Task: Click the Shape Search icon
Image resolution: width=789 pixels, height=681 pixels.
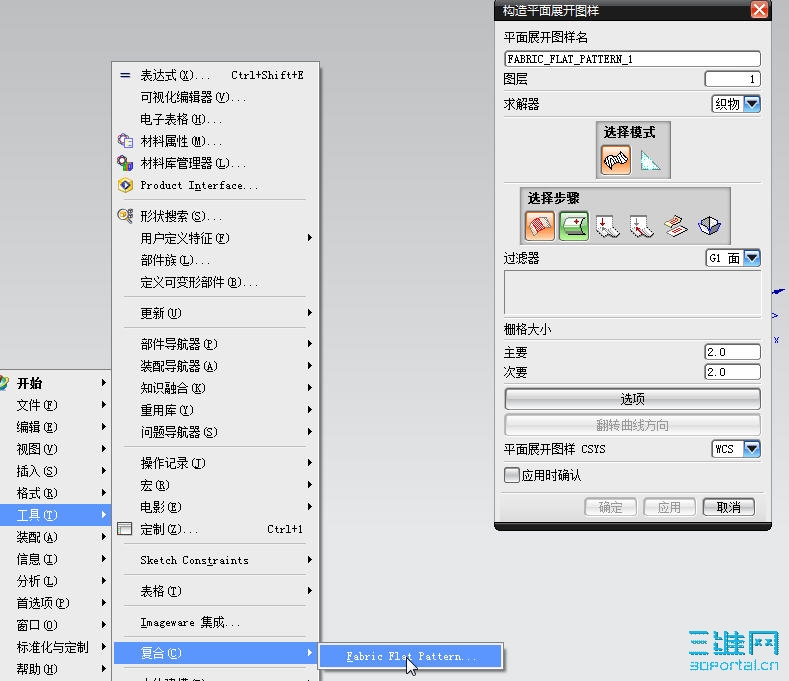Action: pos(125,216)
